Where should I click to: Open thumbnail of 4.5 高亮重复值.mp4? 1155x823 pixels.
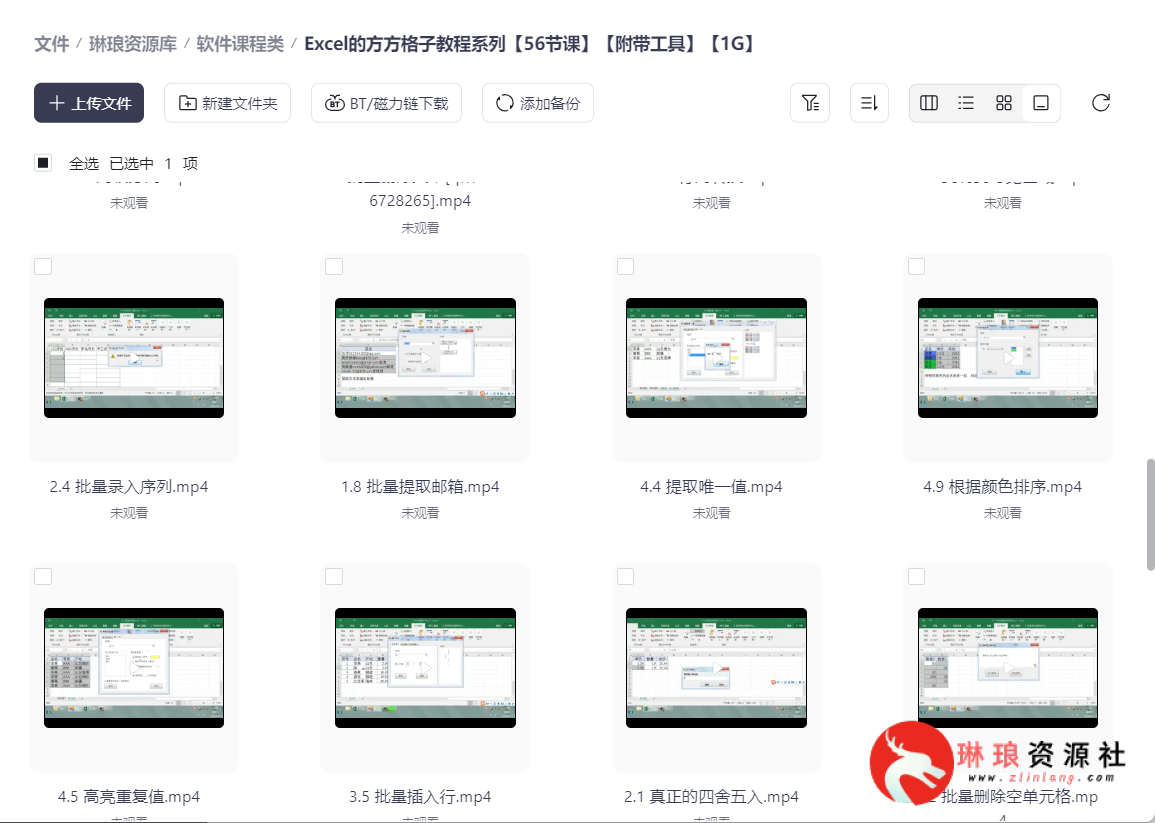134,668
